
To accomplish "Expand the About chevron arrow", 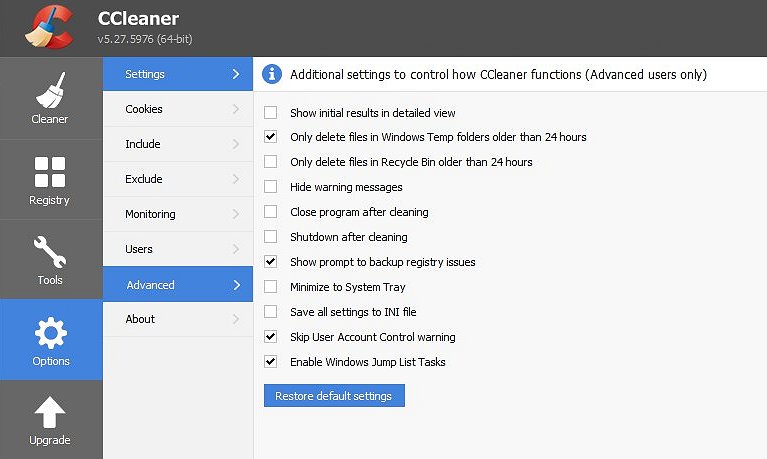I will click(x=236, y=319).
